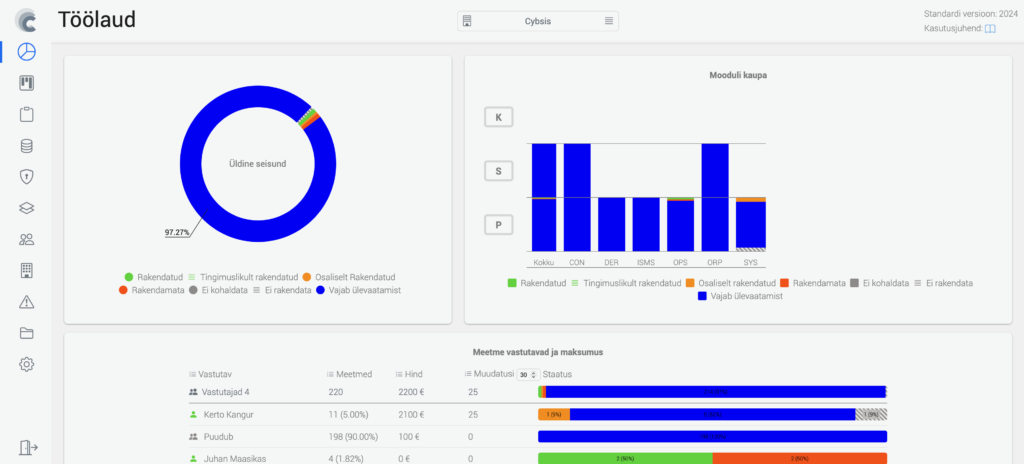Open the people/users icon in sidebar
The width and height of the screenshot is (1024, 464).
pos(27,239)
